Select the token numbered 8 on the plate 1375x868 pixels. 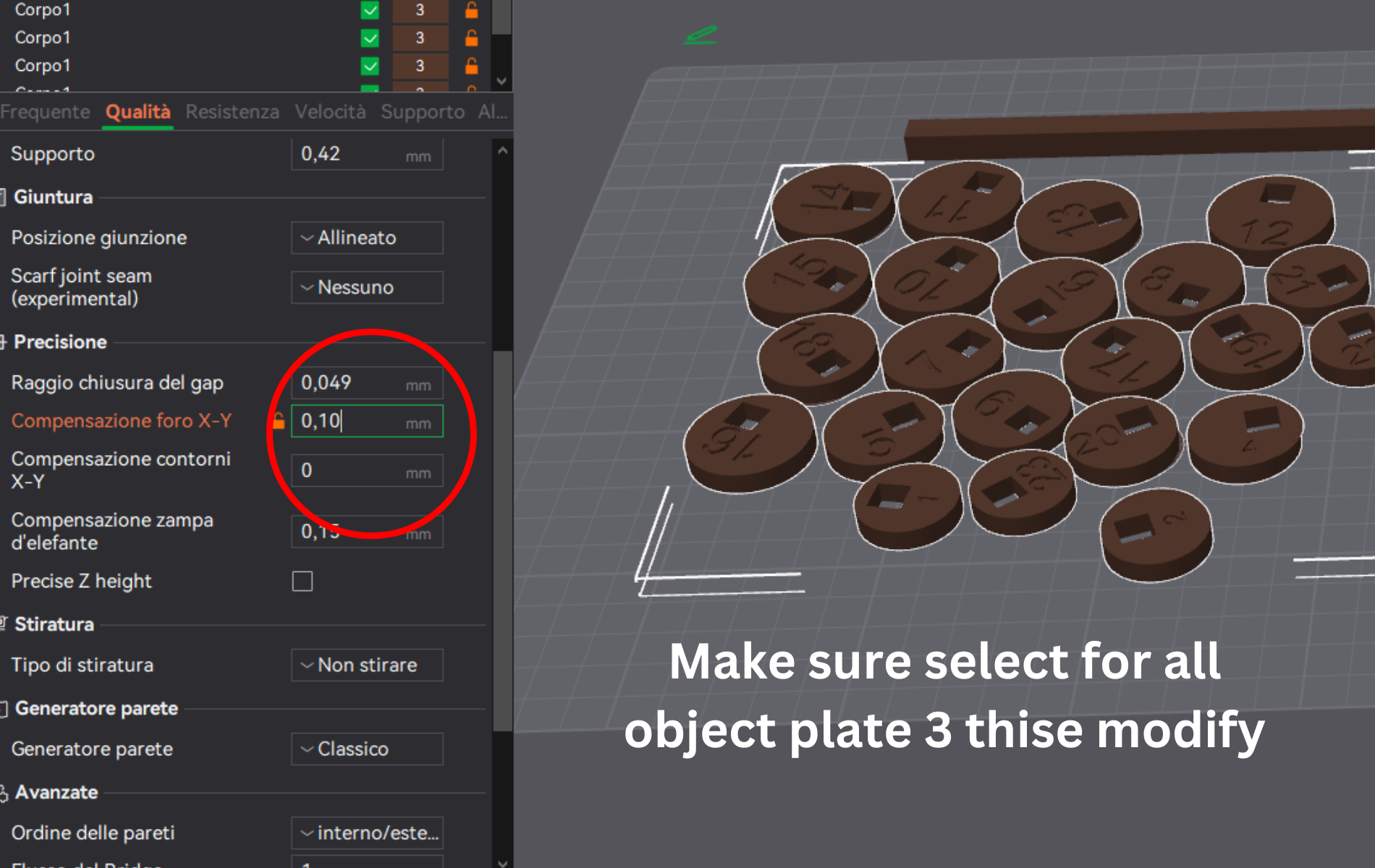coord(1184,286)
